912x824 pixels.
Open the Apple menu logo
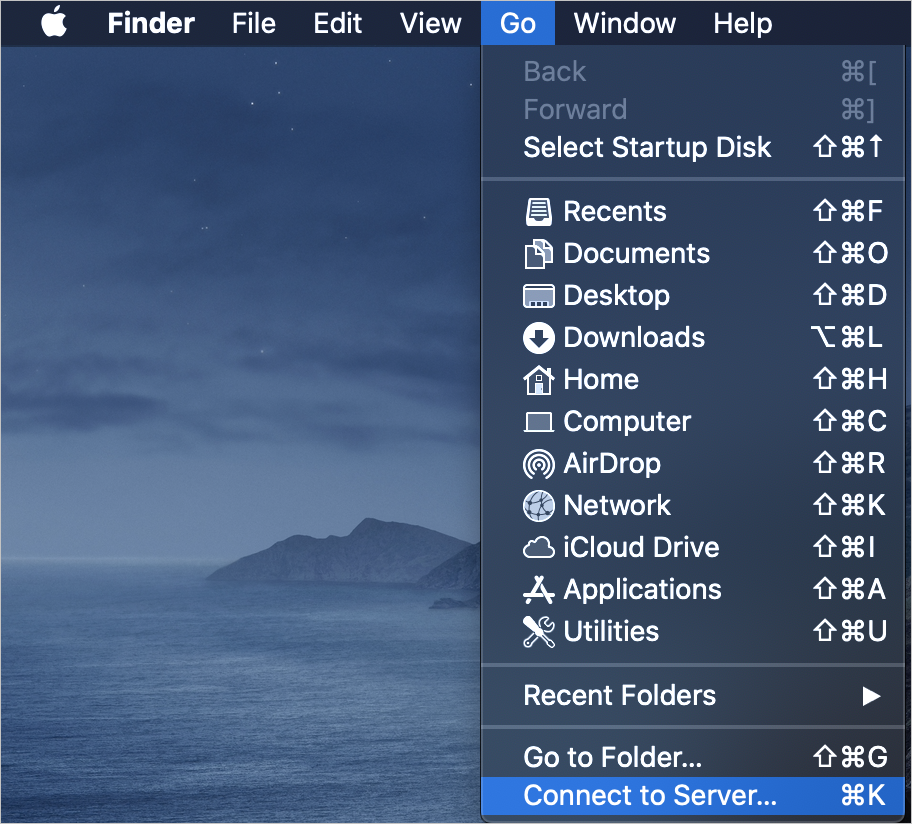click(x=54, y=22)
